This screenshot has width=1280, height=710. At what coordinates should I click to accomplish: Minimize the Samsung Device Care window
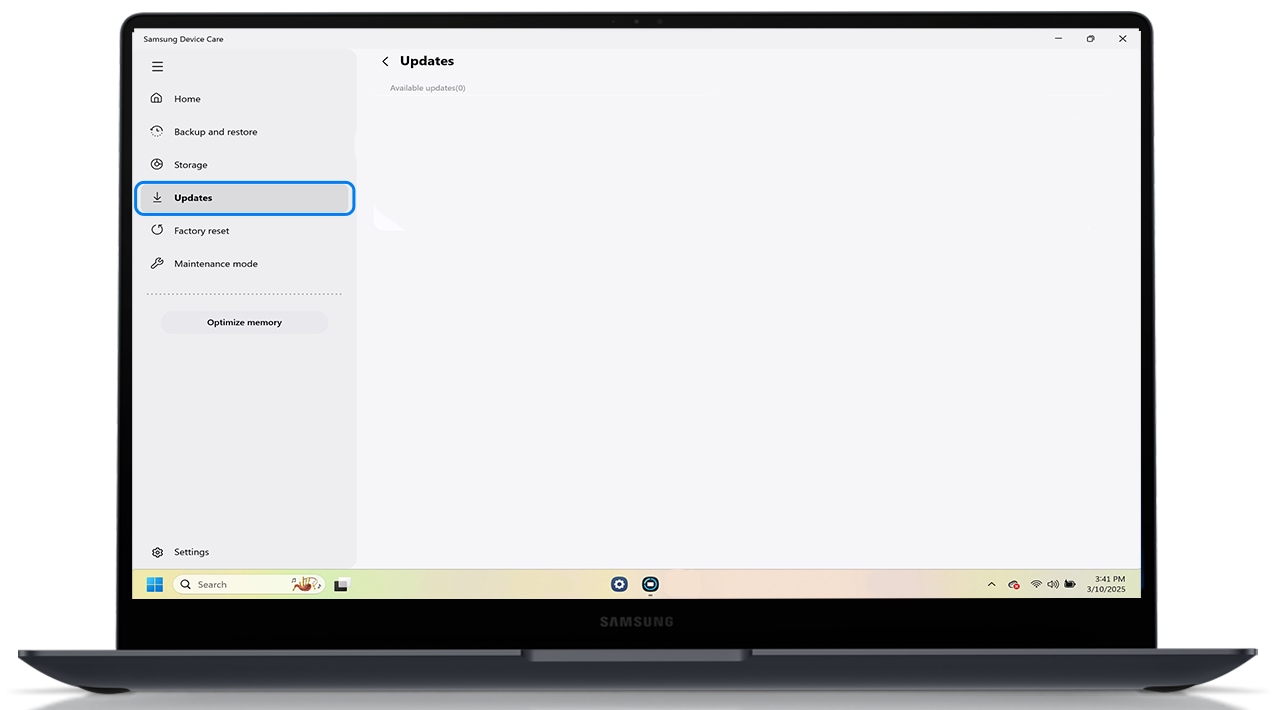click(x=1059, y=39)
